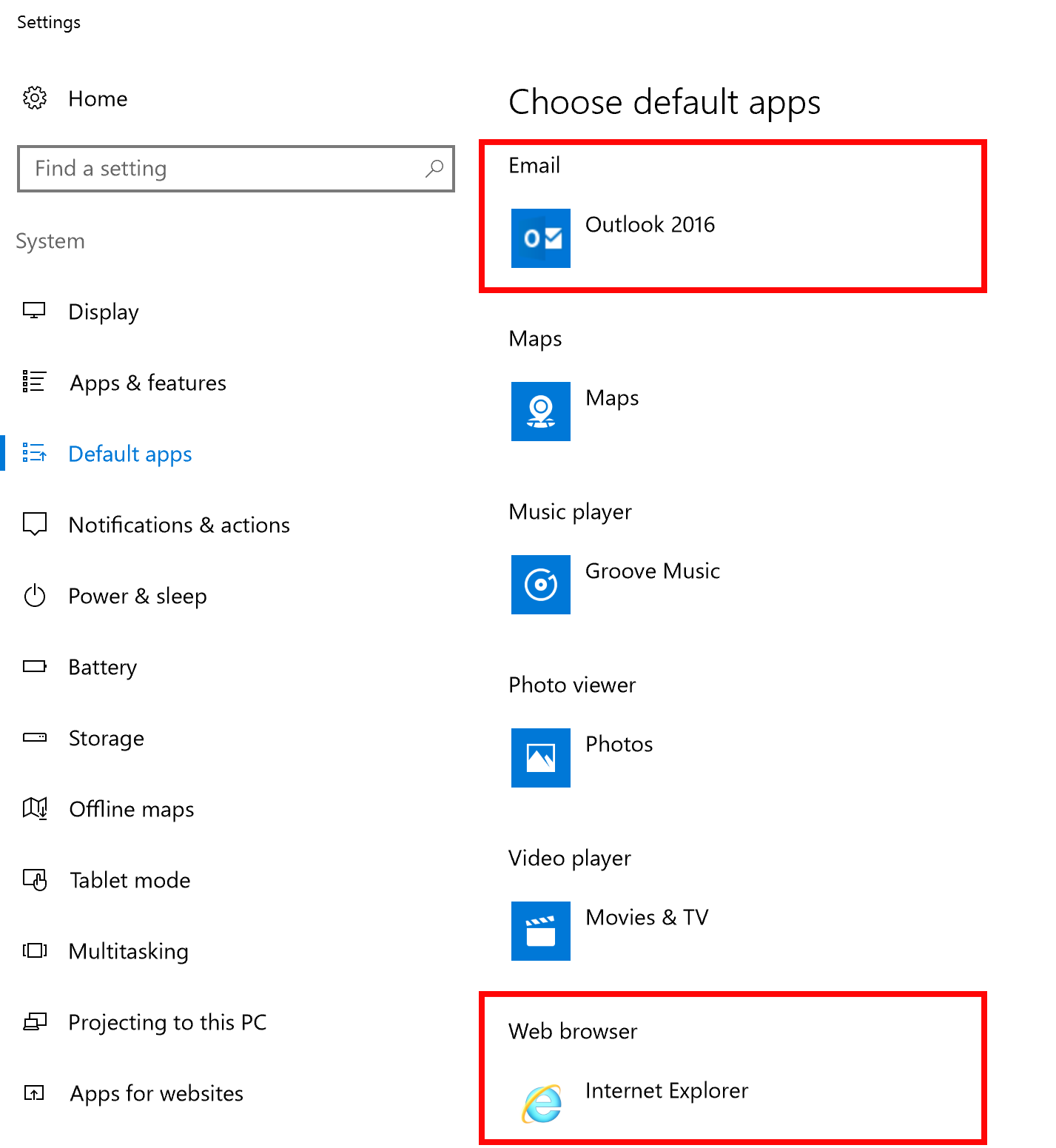The width and height of the screenshot is (1056, 1148).
Task: Click the Projecting to this PC icon
Action: coord(34,1021)
